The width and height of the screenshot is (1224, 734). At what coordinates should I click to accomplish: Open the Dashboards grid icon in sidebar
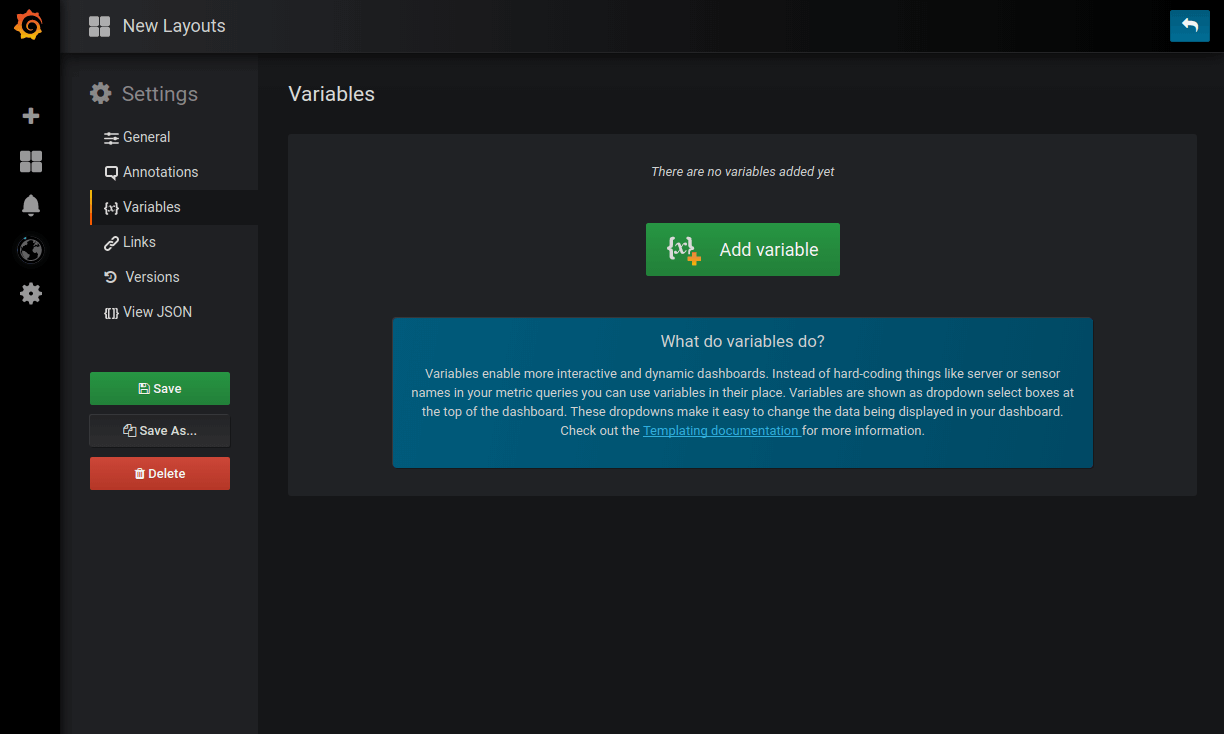pyautogui.click(x=31, y=161)
